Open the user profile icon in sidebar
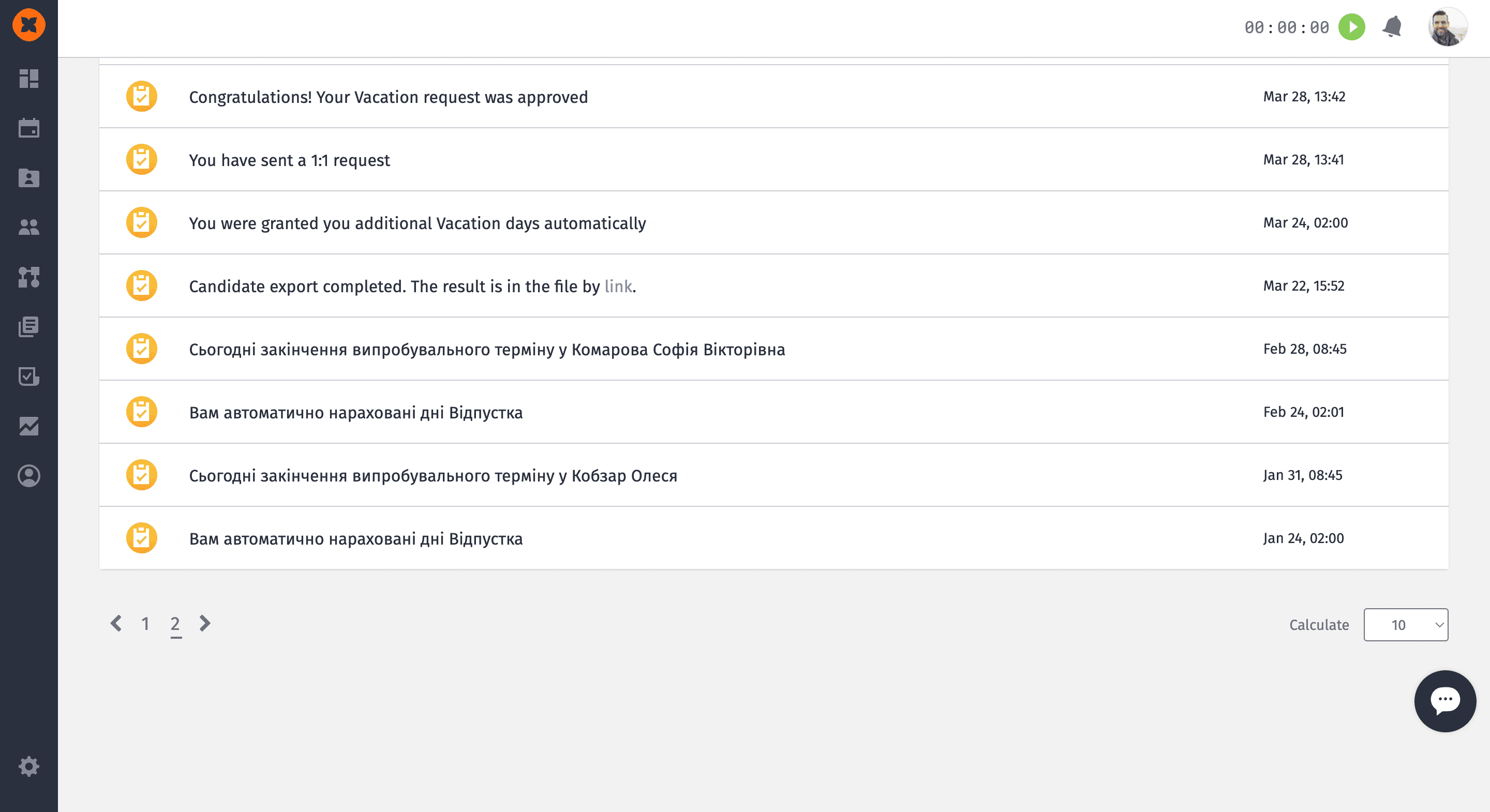This screenshot has height=812, width=1490. 29,476
